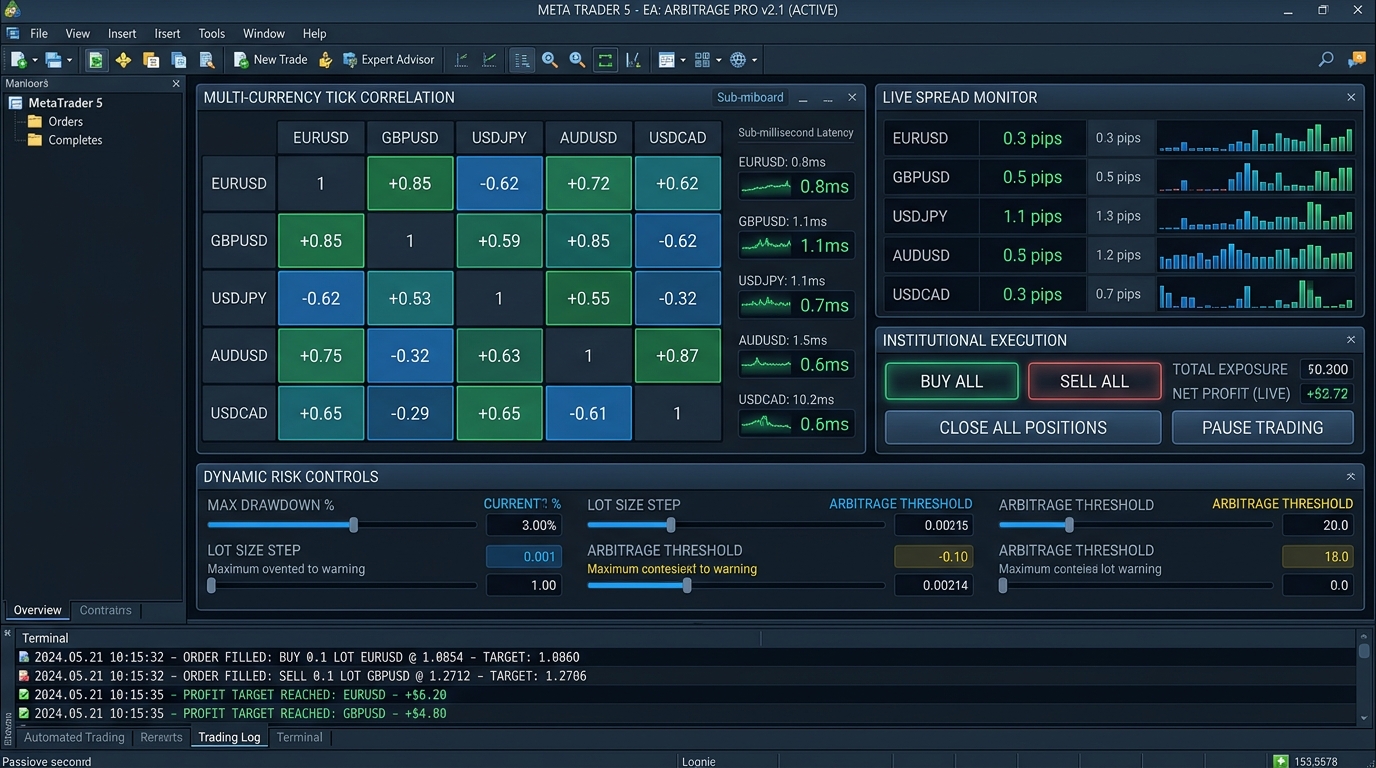Select the Orders folder in the tree

pos(55,121)
